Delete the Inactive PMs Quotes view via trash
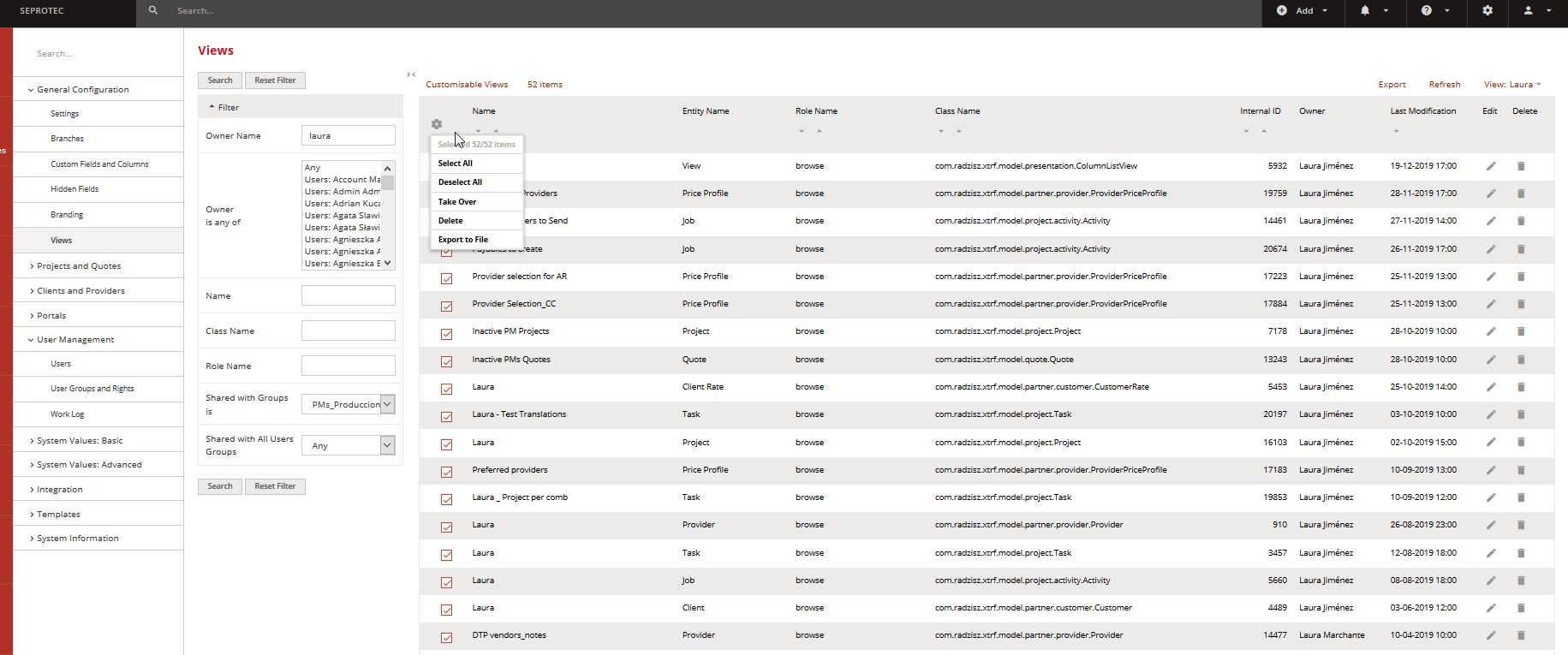1568x655 pixels. click(1521, 360)
